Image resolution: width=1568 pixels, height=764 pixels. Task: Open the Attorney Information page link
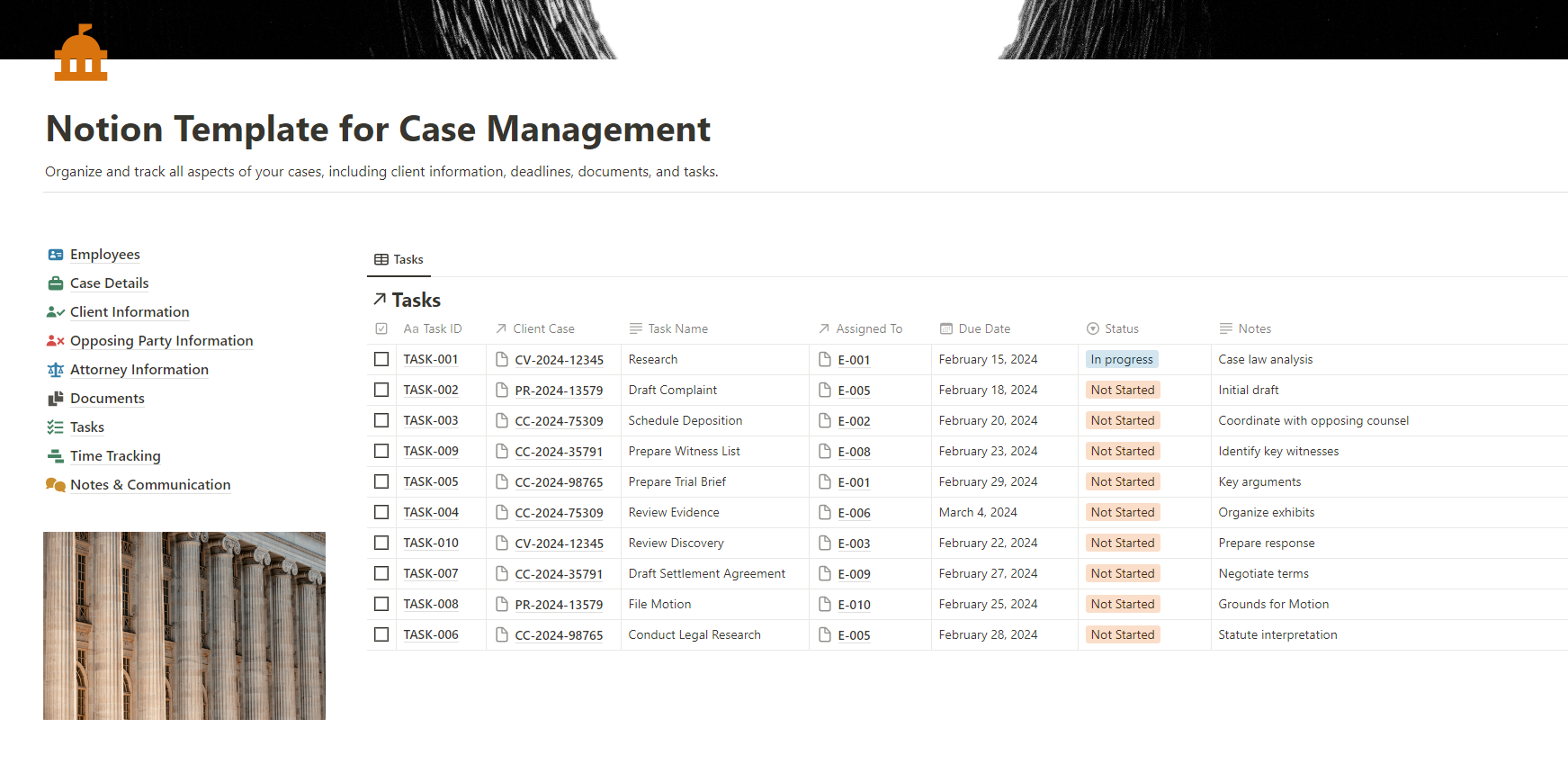pos(139,370)
